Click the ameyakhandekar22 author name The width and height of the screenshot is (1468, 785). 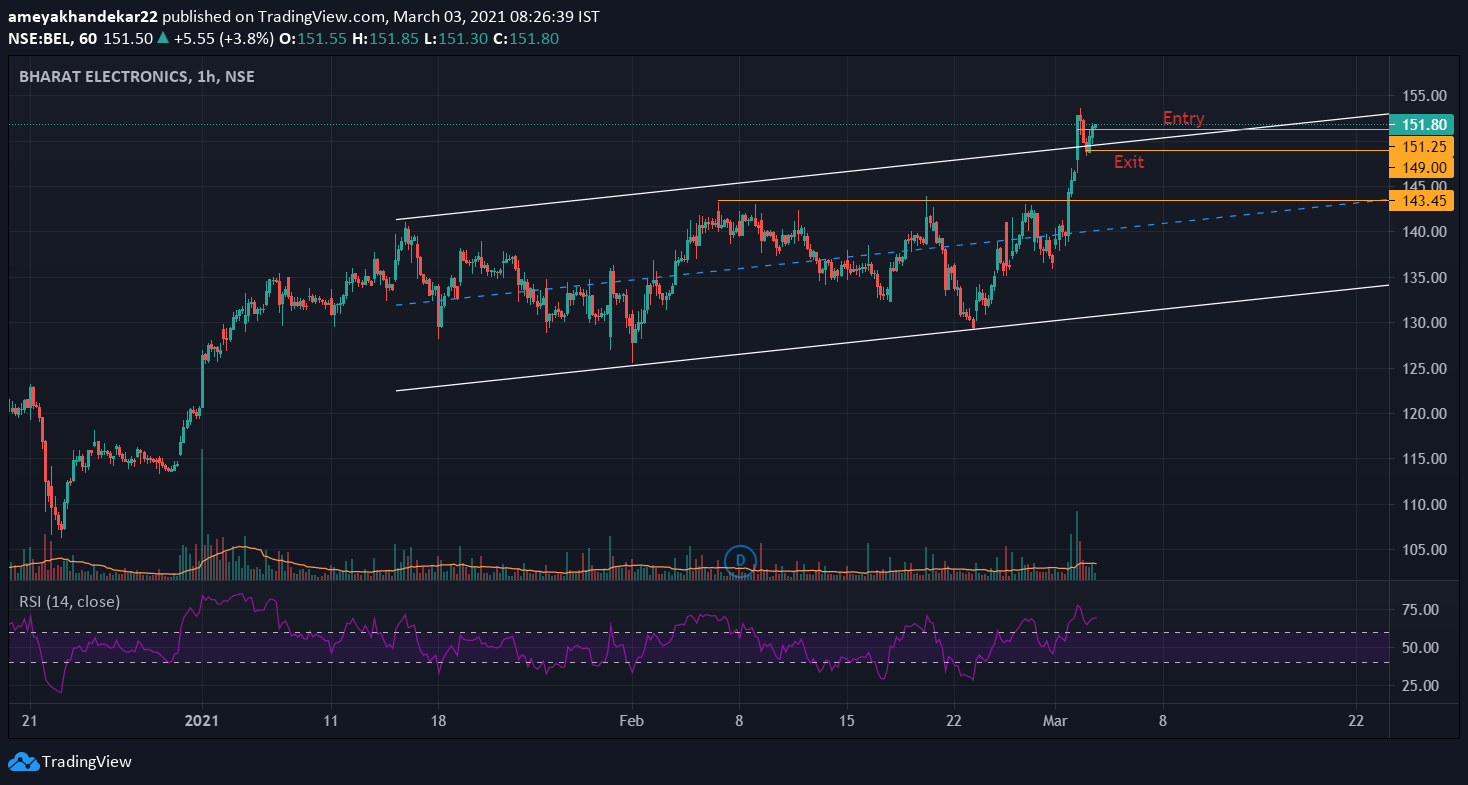pos(83,17)
